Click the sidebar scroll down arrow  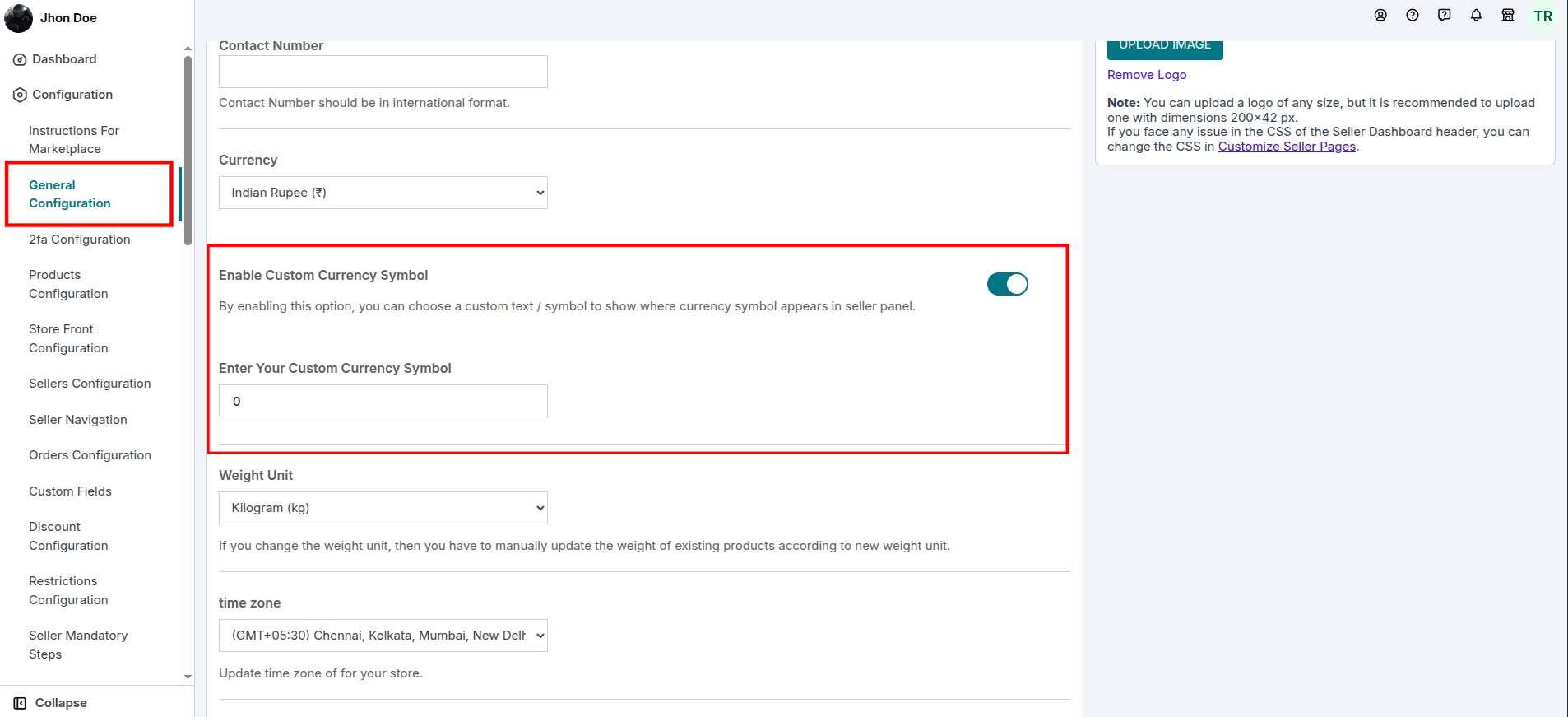[x=188, y=677]
